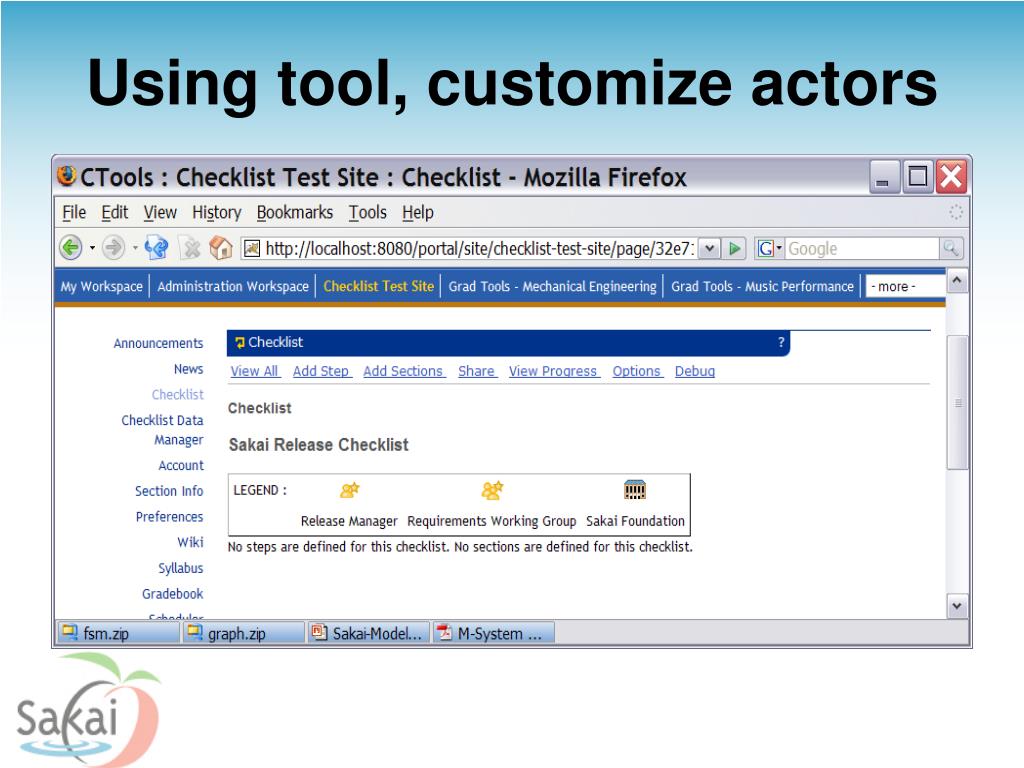Open Grad Tools - Music Performance tab
The width and height of the screenshot is (1024, 768).
(x=762, y=286)
